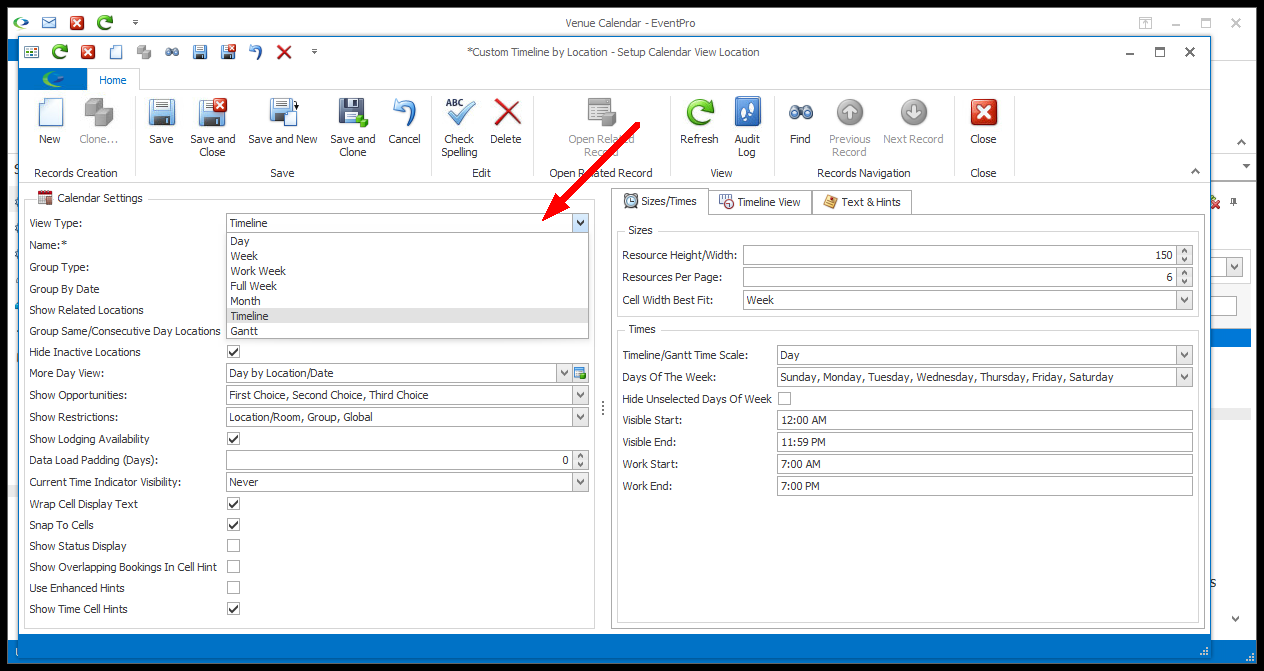
Task: Disable the Snap To Cells checkbox
Action: click(x=233, y=525)
